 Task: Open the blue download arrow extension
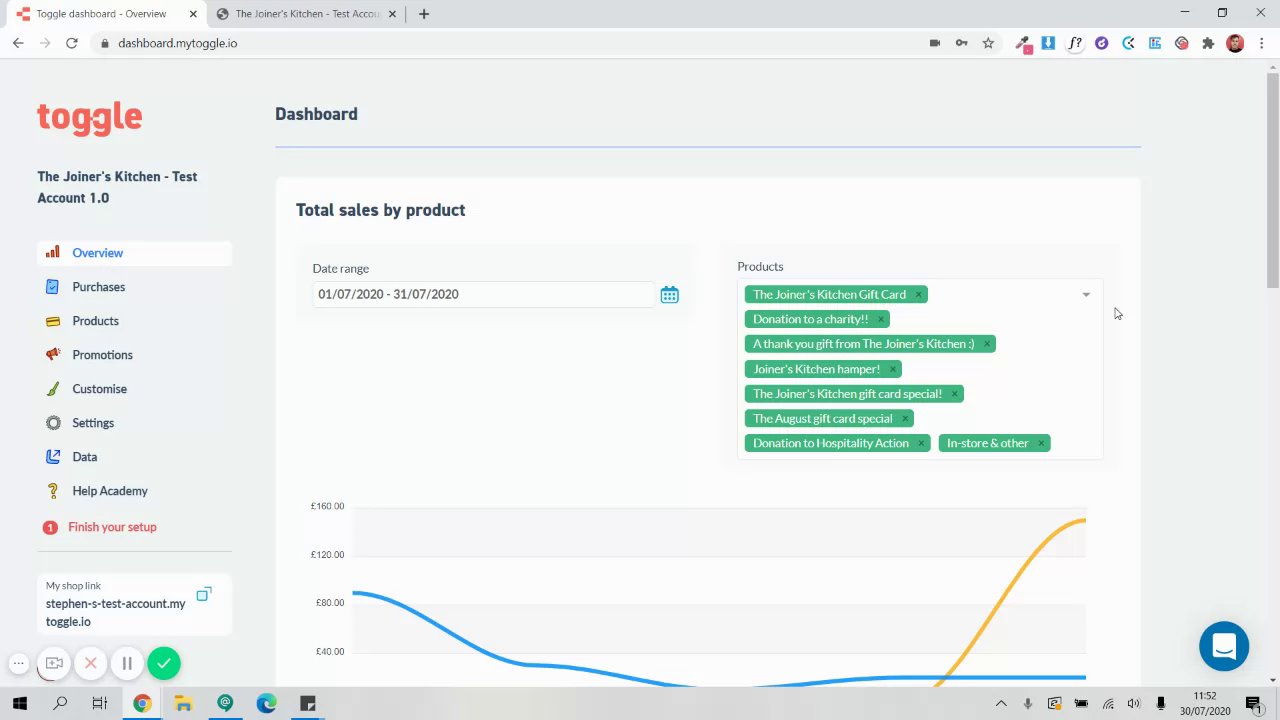[1048, 43]
